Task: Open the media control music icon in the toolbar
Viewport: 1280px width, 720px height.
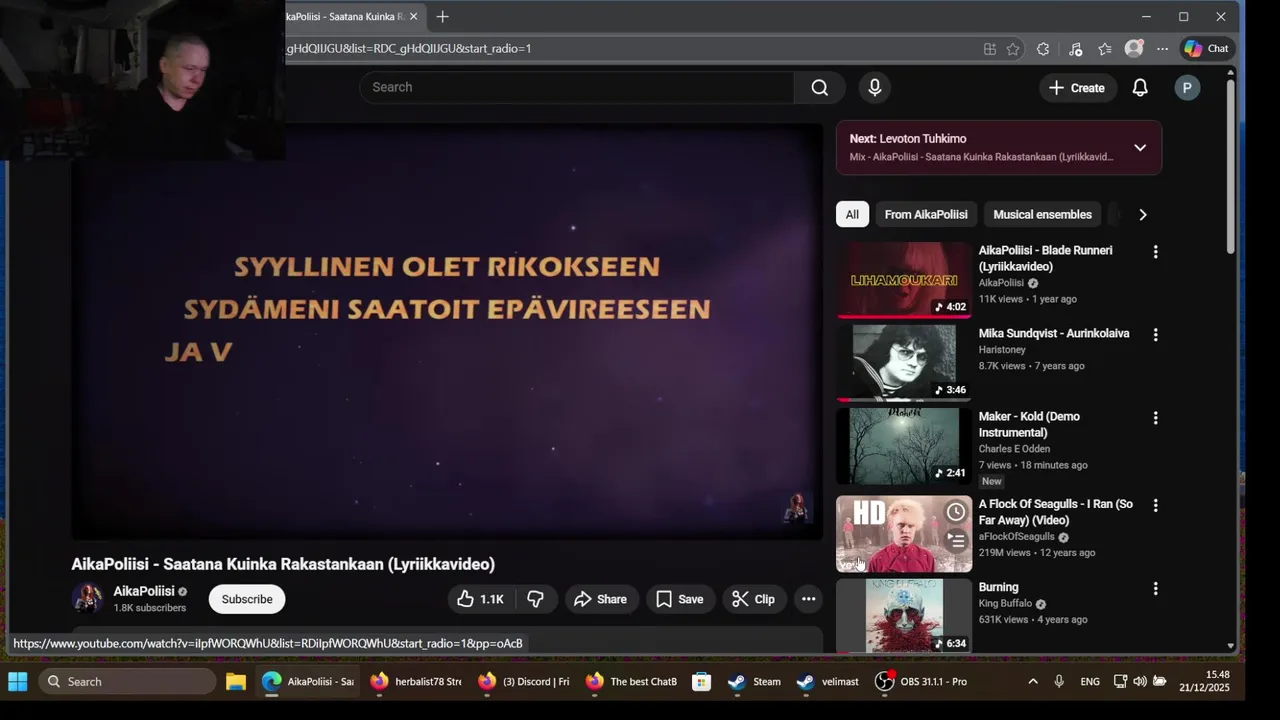Action: (1075, 49)
